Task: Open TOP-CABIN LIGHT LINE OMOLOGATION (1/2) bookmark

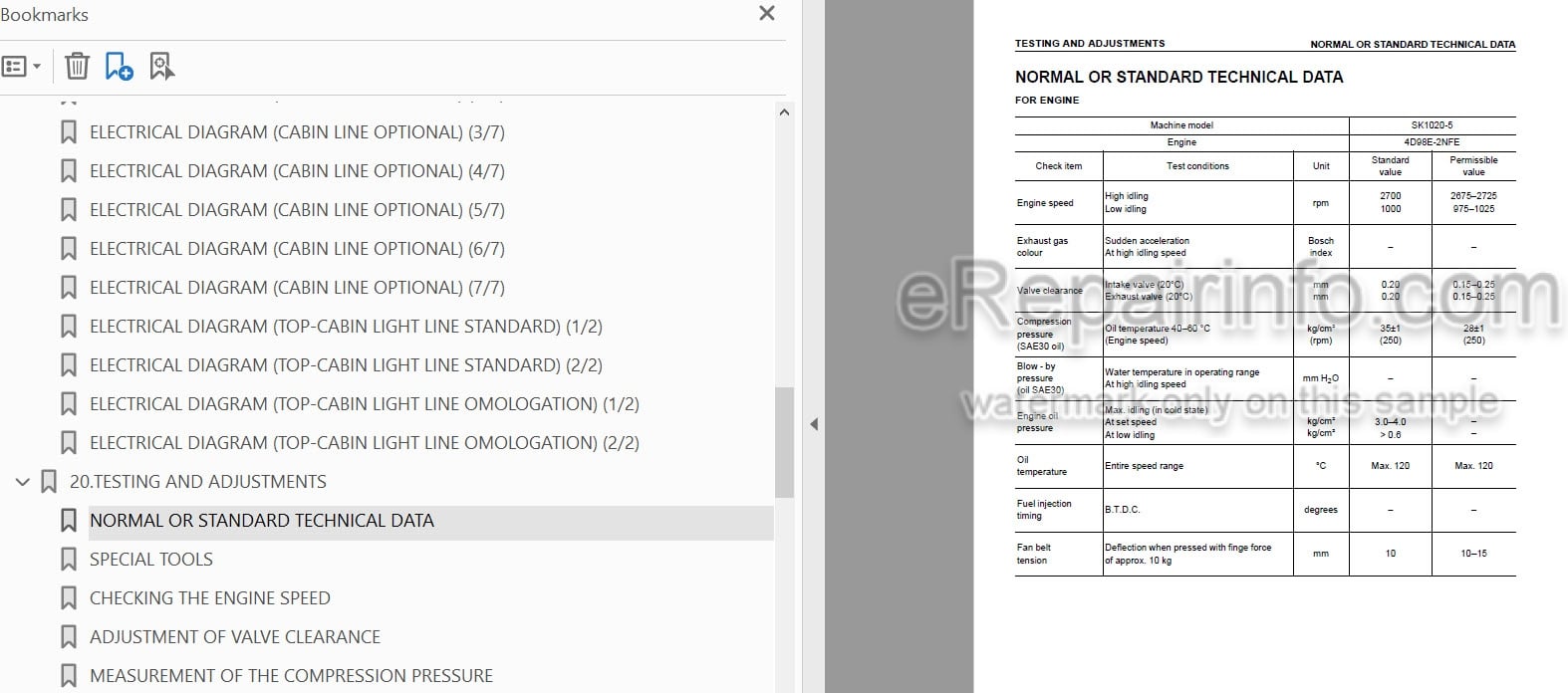Action: pos(365,404)
